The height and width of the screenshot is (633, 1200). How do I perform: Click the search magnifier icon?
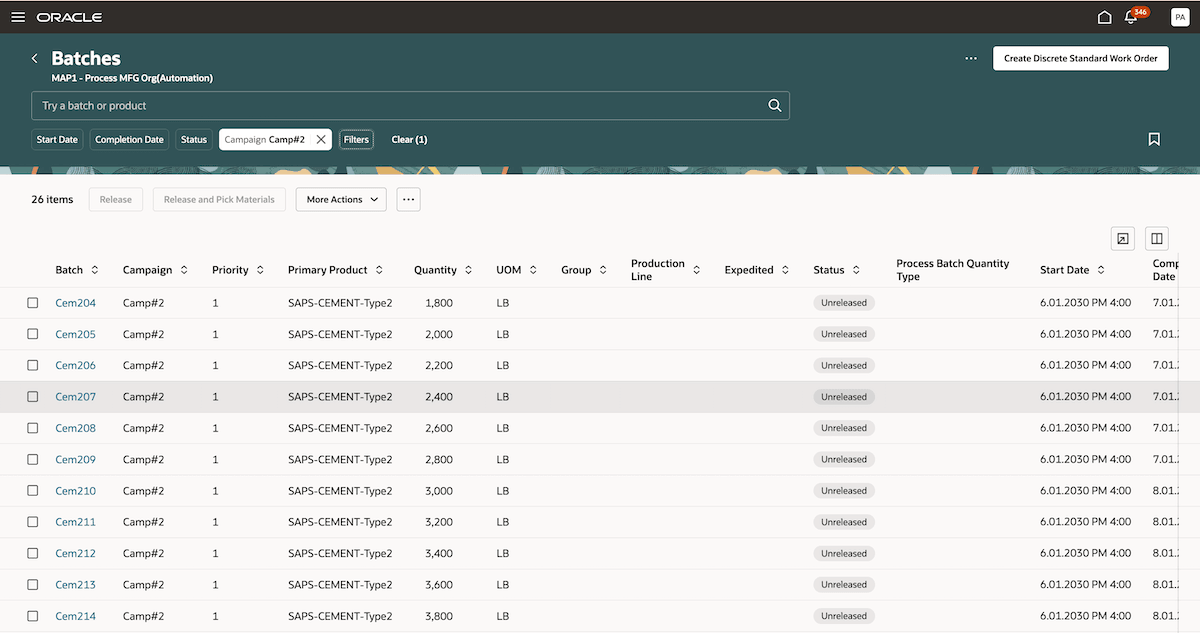click(774, 105)
